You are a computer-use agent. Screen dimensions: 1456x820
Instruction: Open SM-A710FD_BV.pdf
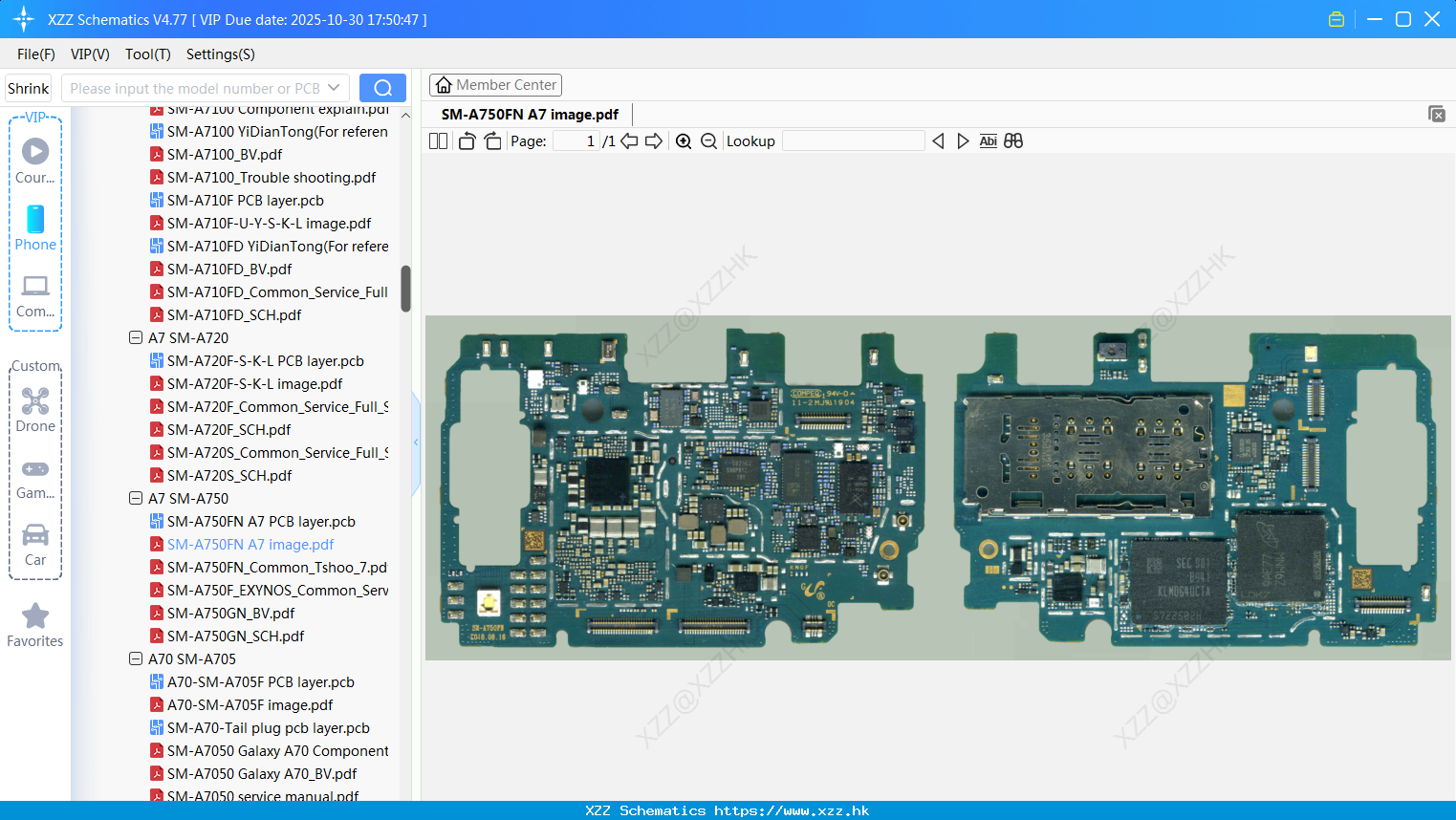[x=229, y=269]
